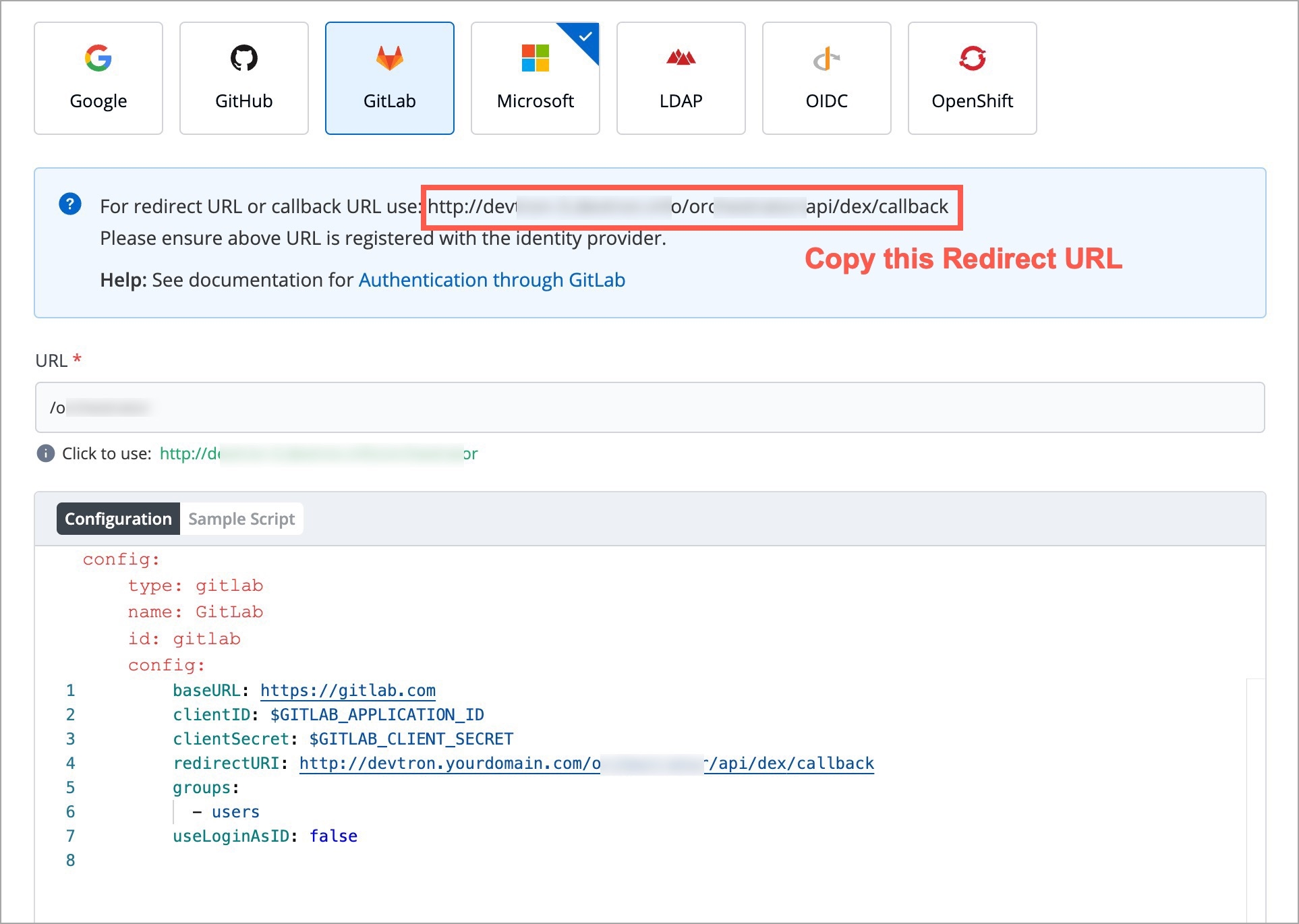Choose the GitHub login provider icon
Screen dimensions: 1299x924
tap(243, 59)
